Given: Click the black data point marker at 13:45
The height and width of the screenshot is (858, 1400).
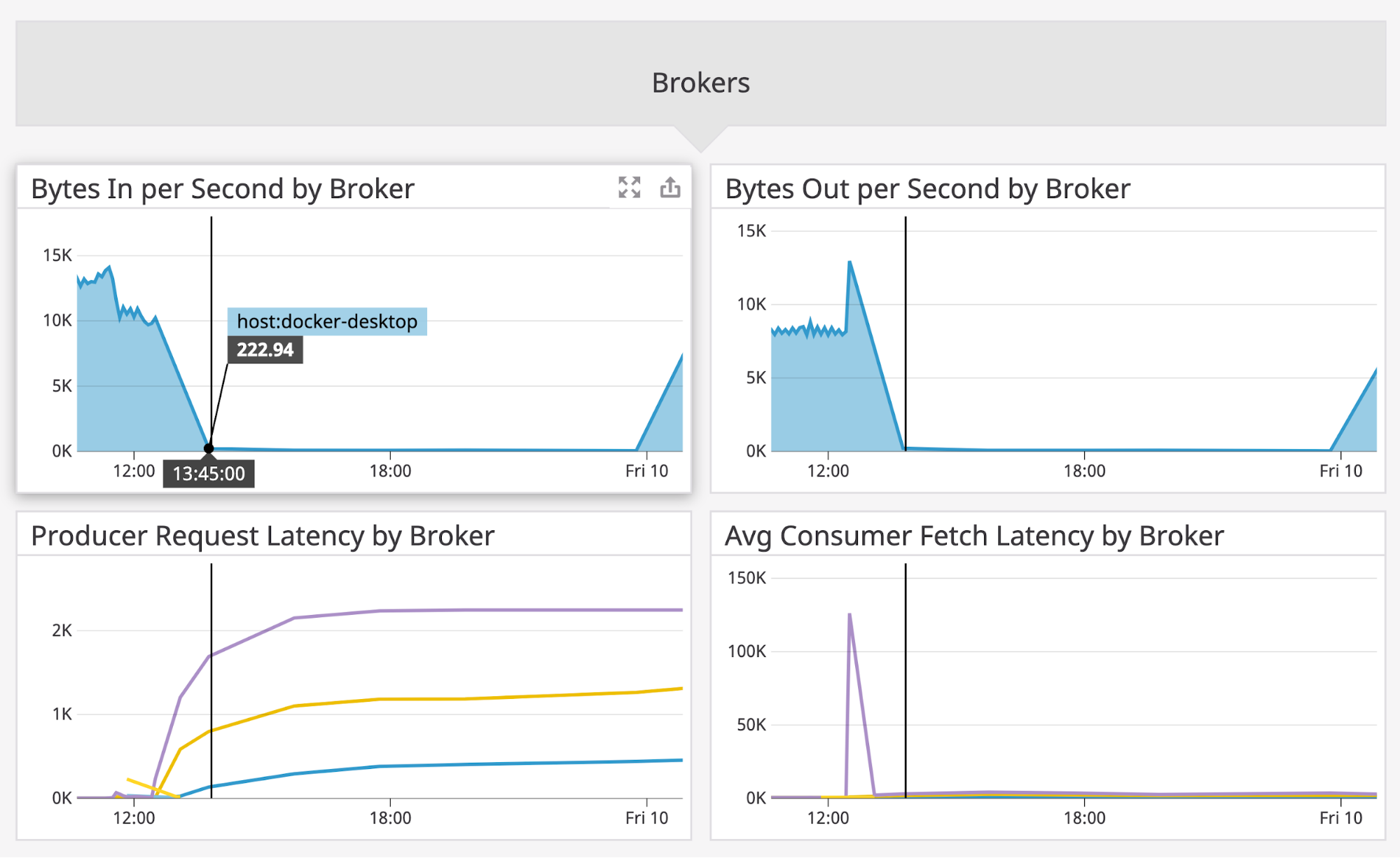Looking at the screenshot, I should point(209,446).
